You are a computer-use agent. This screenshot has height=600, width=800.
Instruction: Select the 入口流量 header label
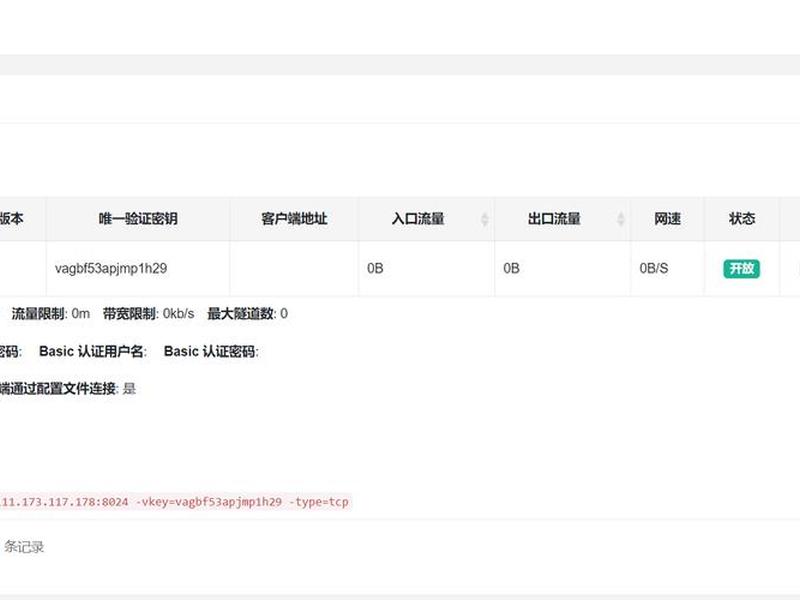click(x=418, y=219)
